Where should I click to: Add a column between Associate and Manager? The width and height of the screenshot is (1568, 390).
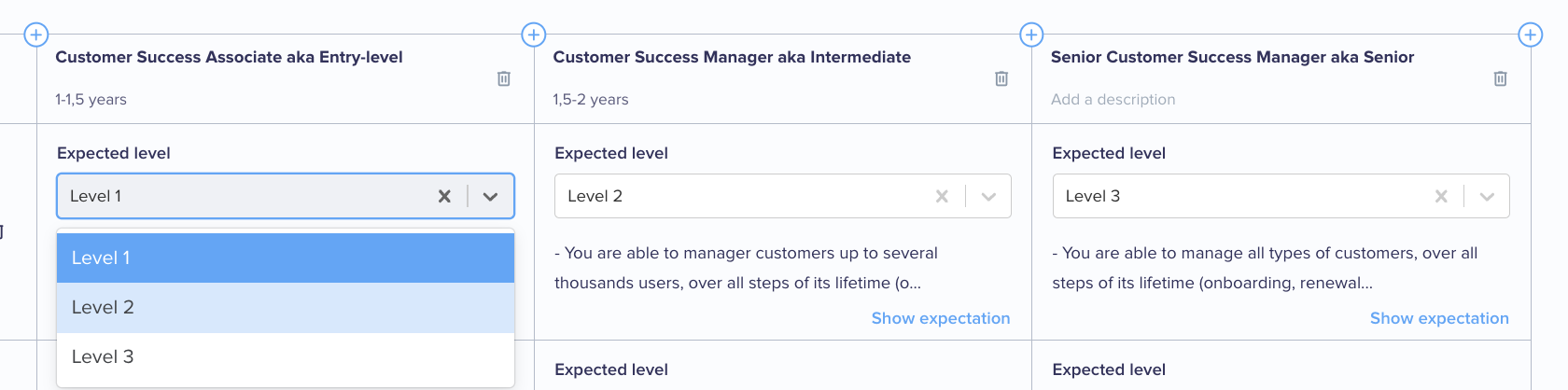click(x=534, y=35)
